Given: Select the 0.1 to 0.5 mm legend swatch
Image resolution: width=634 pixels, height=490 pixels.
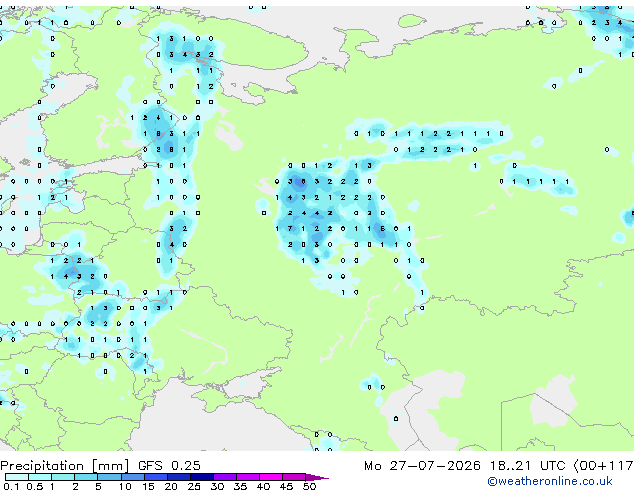Looking at the screenshot, I should [x=17, y=477].
